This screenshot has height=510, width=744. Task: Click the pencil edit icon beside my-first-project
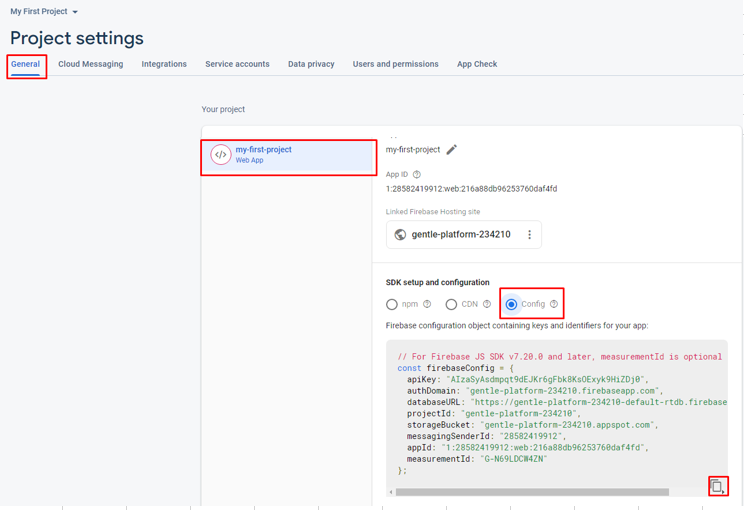(x=452, y=150)
